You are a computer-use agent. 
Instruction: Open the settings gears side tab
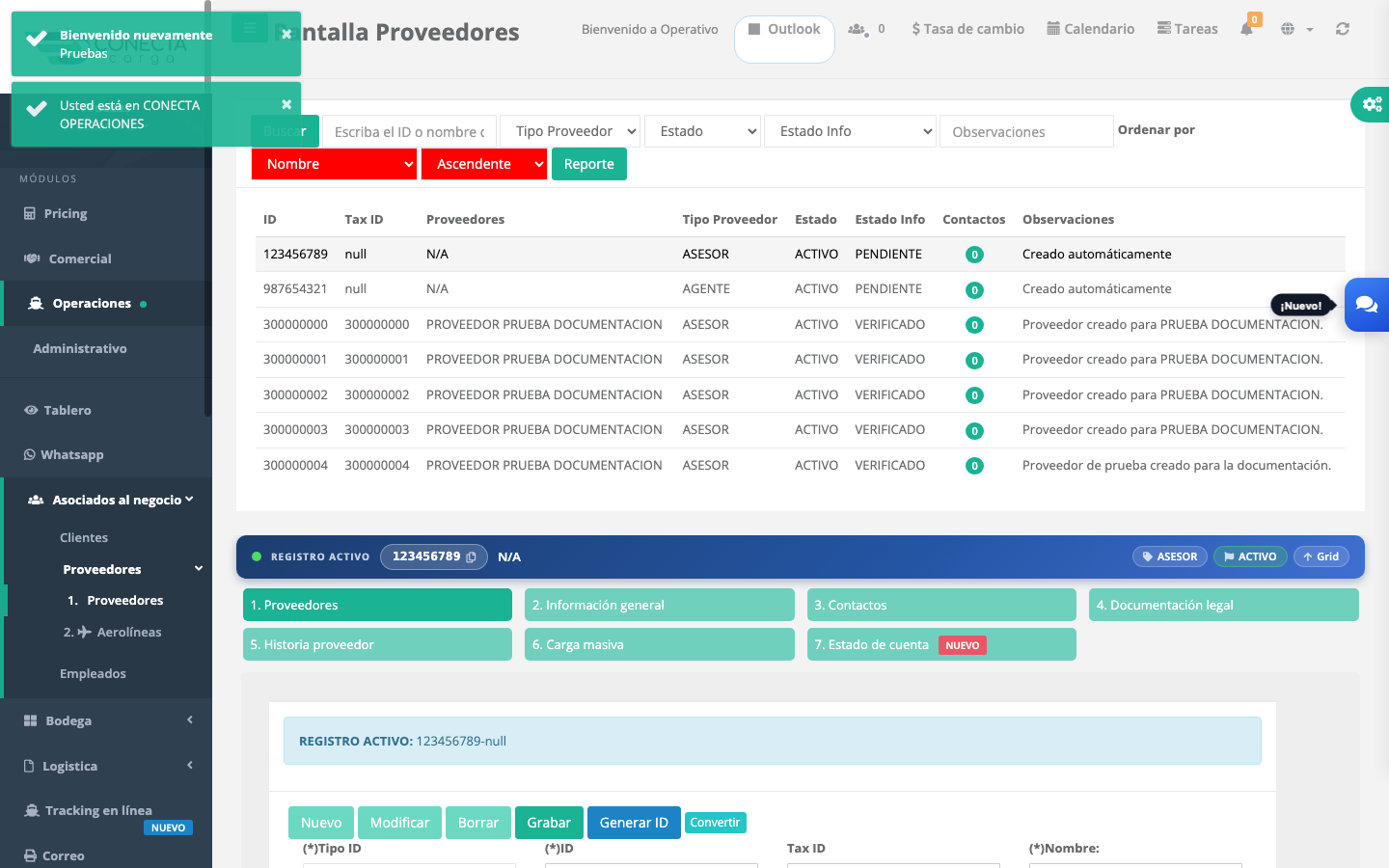tap(1371, 104)
